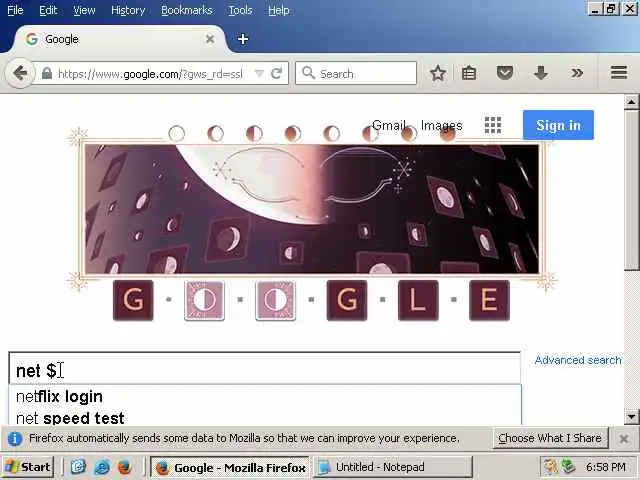Open the Help menu
This screenshot has height=480, width=640.
click(279, 10)
